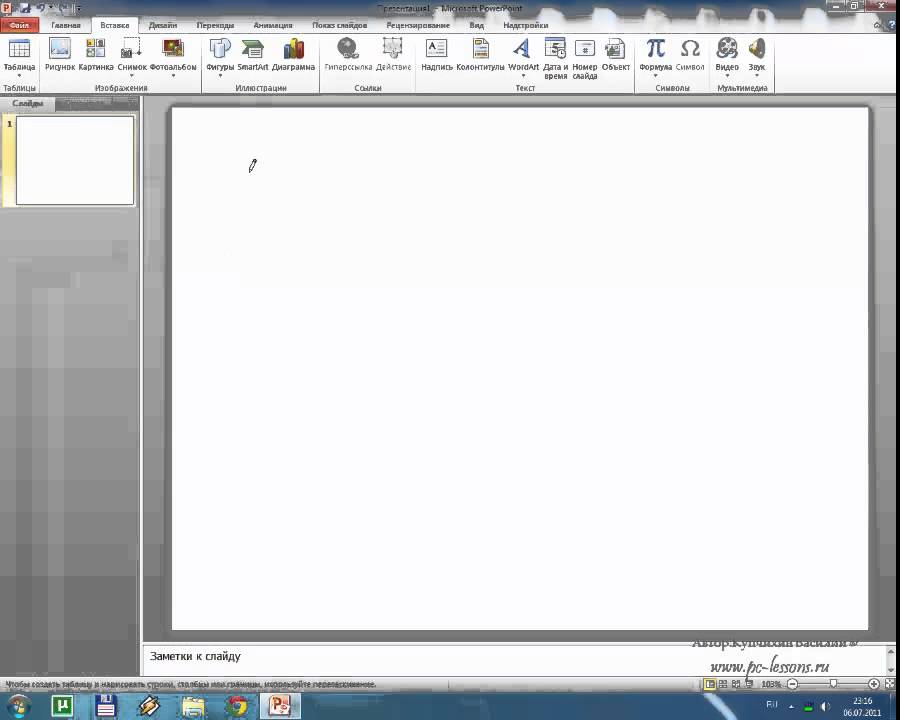
Task: Click the Звук speaker icon
Action: pos(757,48)
